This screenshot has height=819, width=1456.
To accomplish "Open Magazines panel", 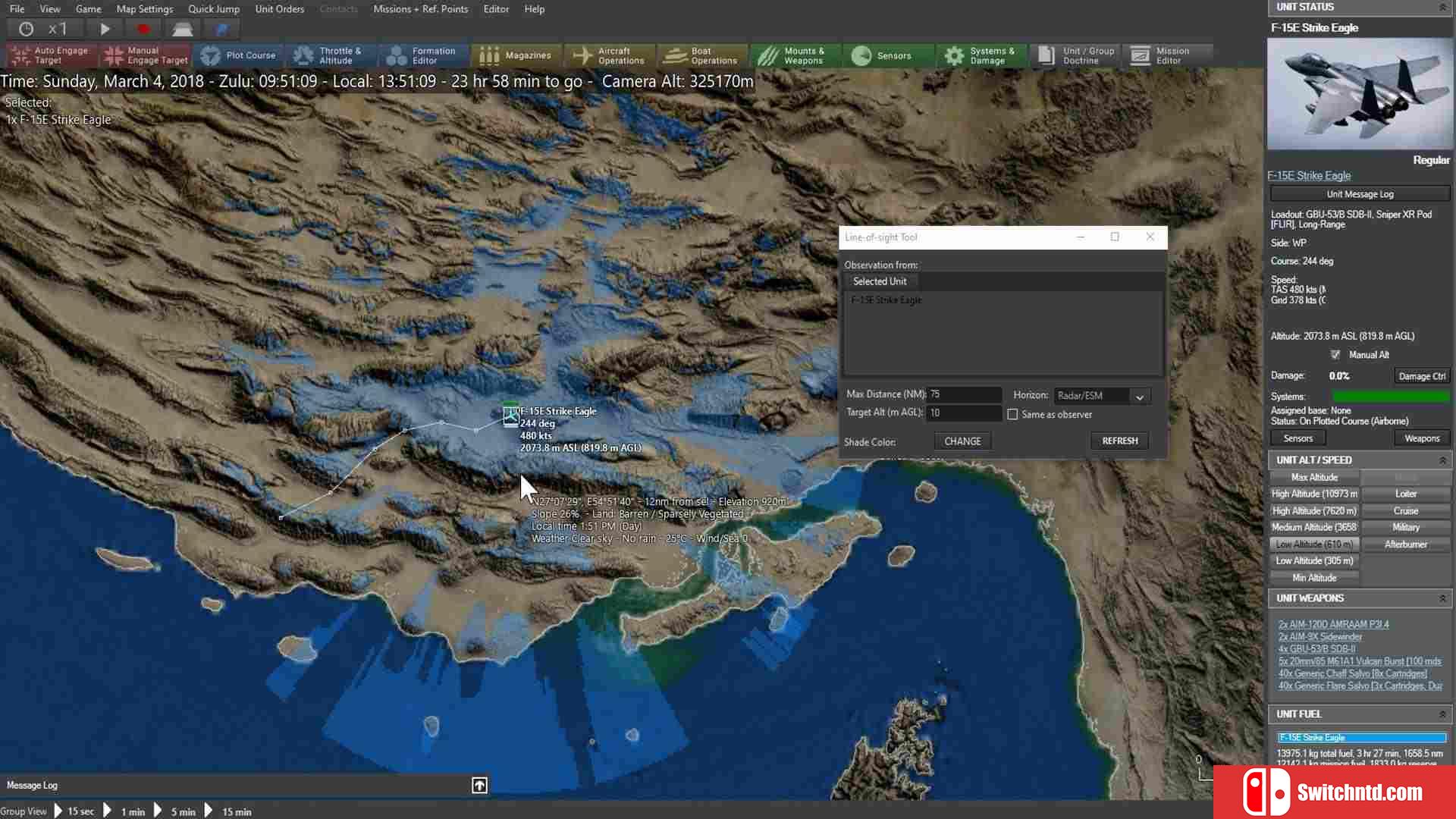I will pos(516,55).
